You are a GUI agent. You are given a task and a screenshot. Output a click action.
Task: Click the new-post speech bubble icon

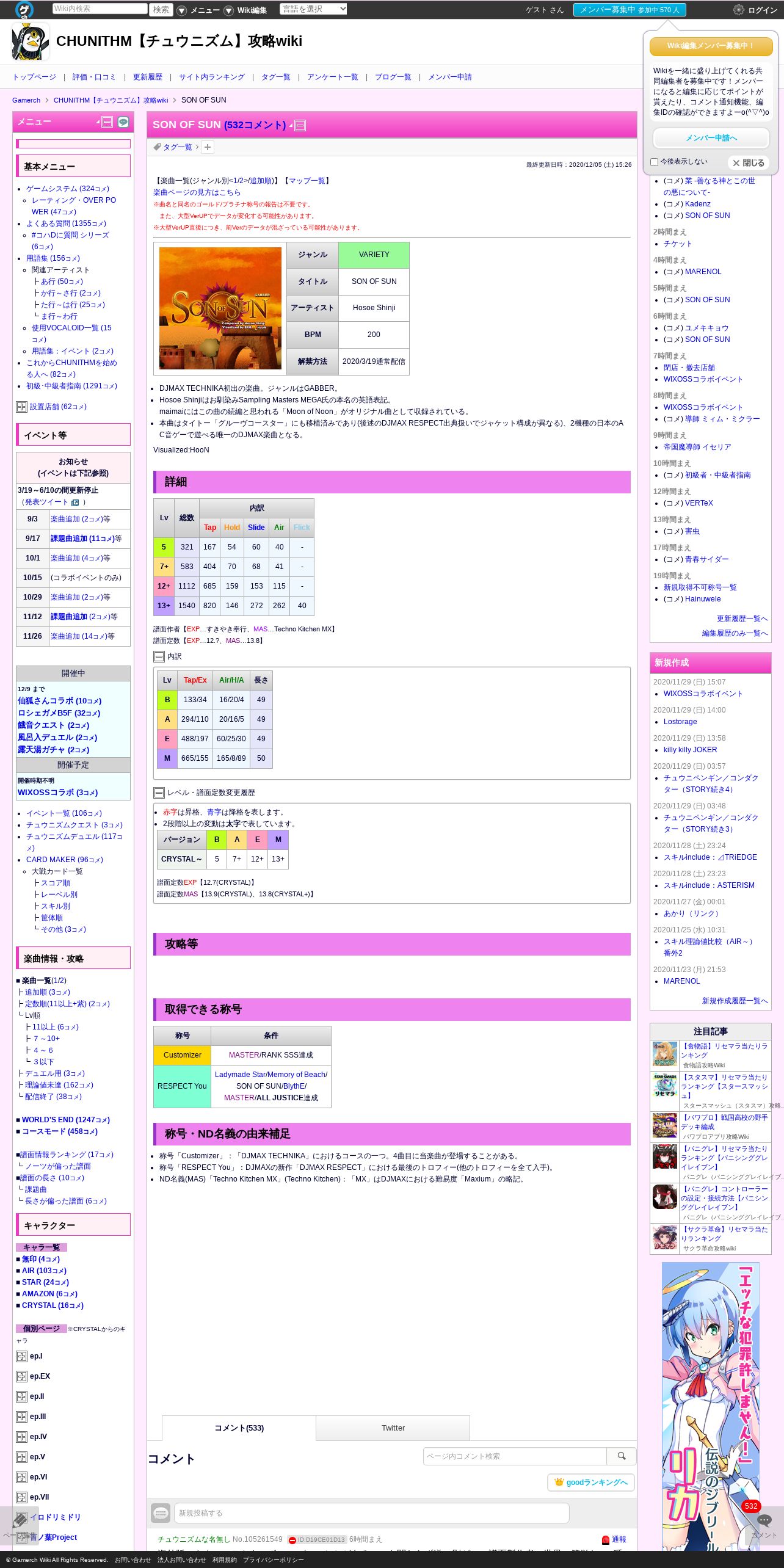pos(161,1513)
